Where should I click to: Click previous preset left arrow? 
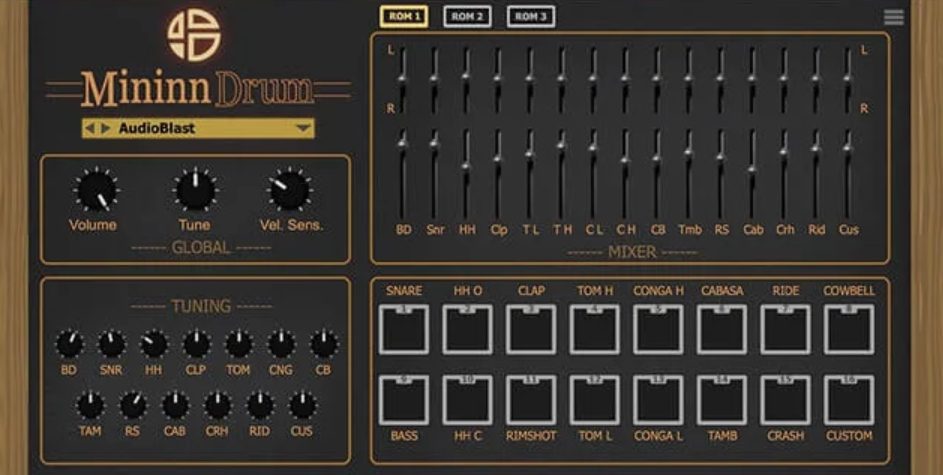tap(91, 128)
